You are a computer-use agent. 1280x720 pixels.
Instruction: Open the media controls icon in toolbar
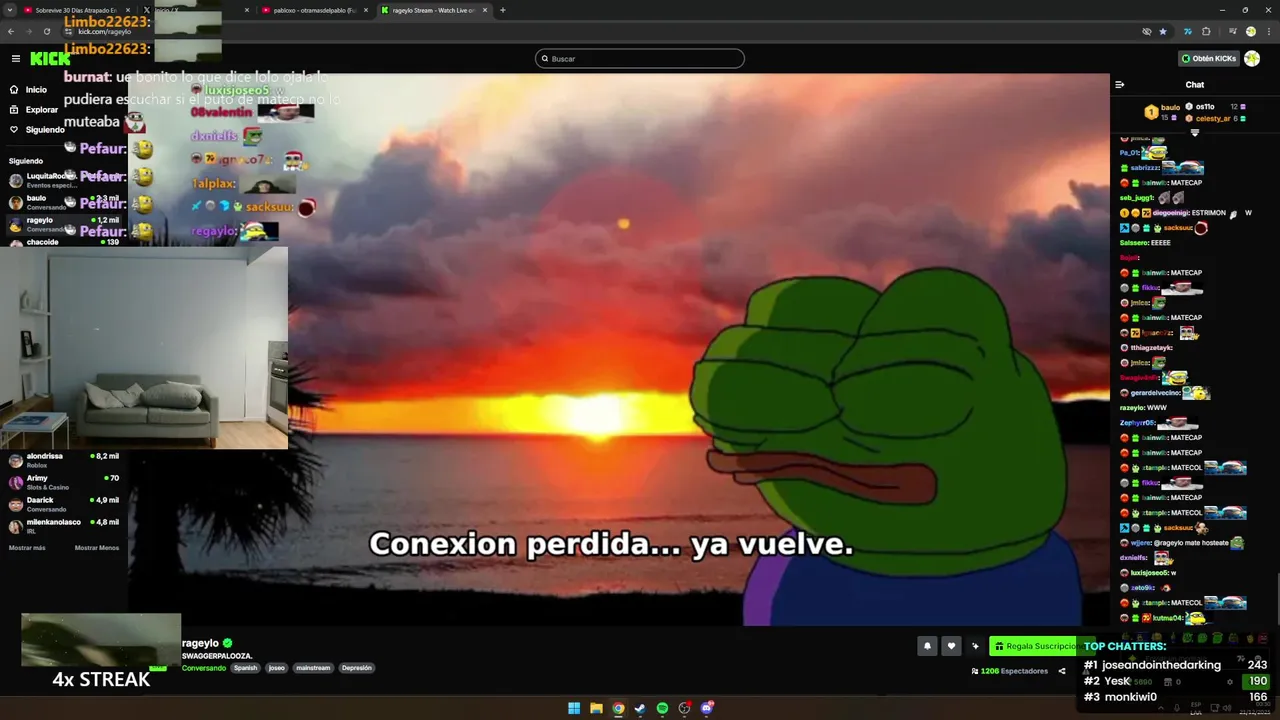tap(1232, 31)
